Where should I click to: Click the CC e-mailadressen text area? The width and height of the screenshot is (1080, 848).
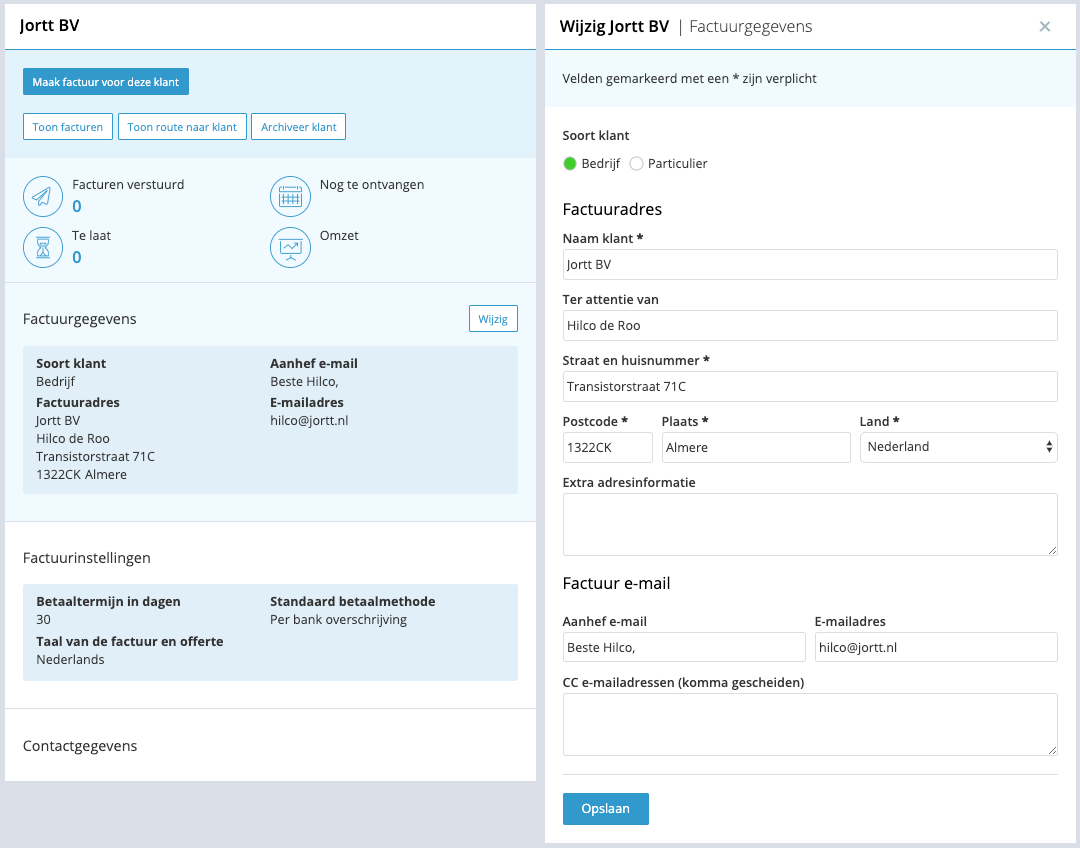(809, 724)
